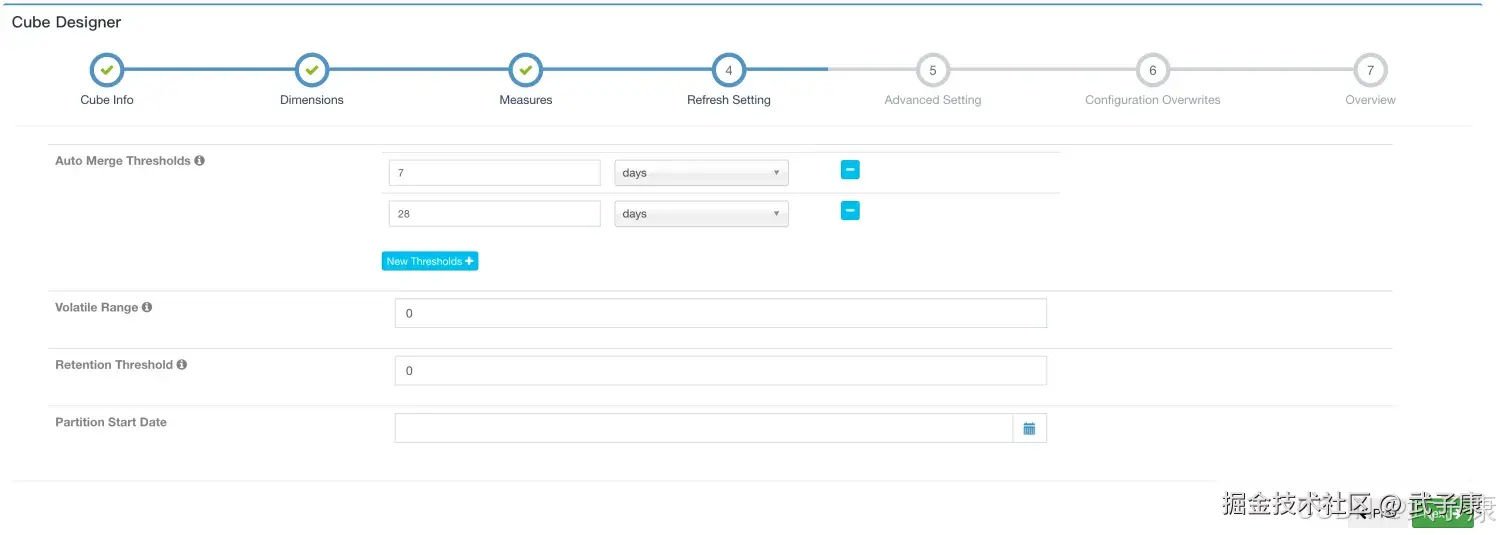Show Auto Merge Thresholds info tooltip icon
The image size is (1500, 535).
tap(200, 160)
